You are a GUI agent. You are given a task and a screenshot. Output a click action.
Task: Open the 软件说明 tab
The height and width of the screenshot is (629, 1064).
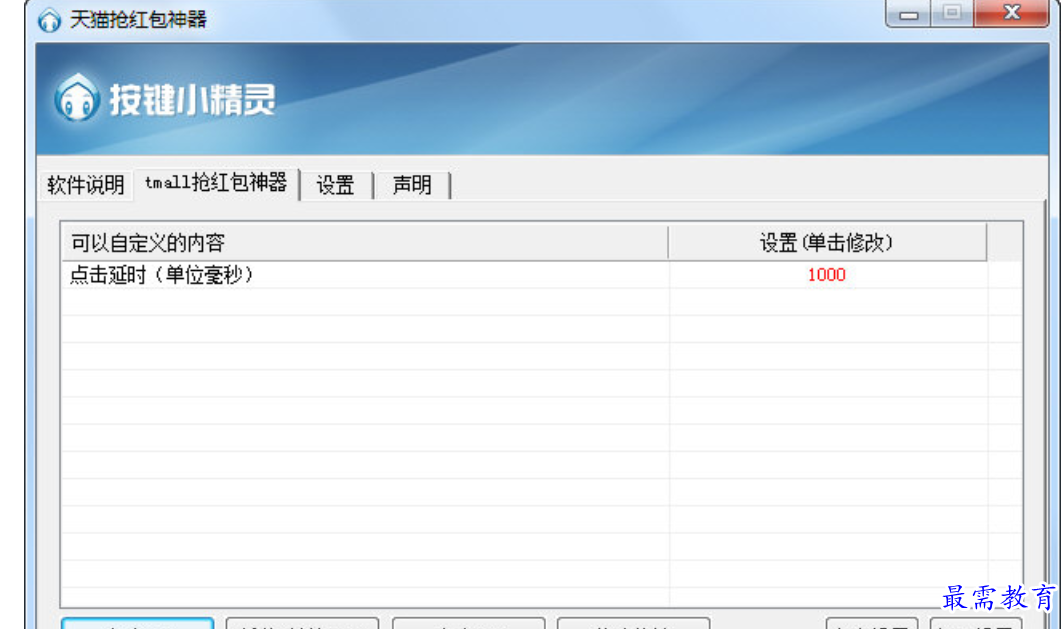[x=86, y=185]
